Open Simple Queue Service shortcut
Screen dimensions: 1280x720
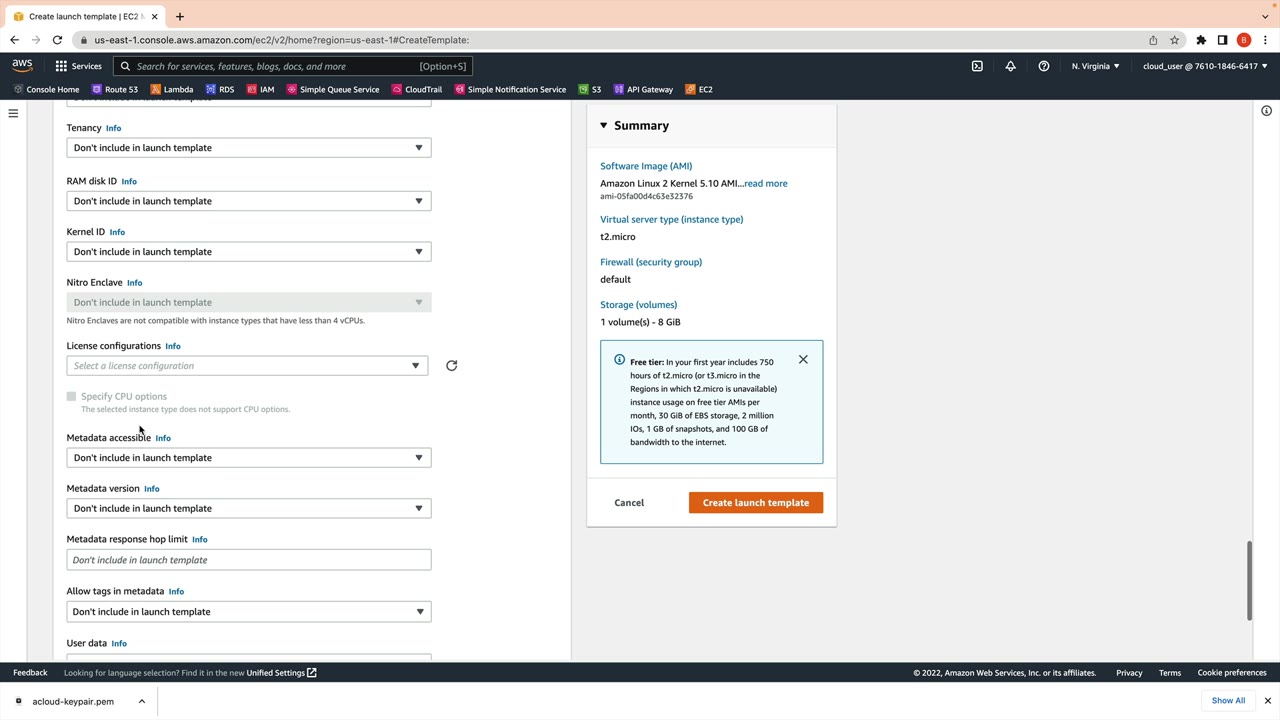pyautogui.click(x=333, y=89)
